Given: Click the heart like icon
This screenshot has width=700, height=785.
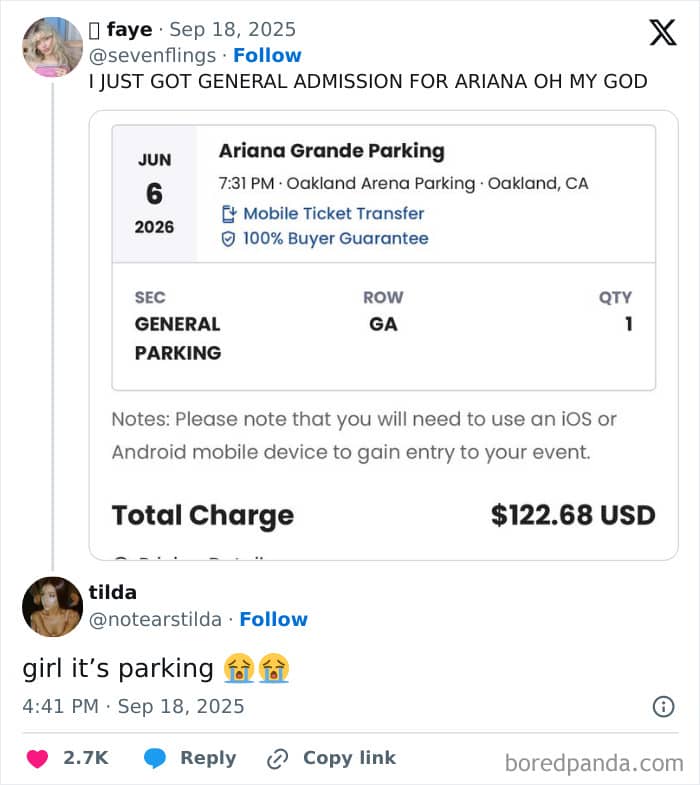Looking at the screenshot, I should point(37,759).
